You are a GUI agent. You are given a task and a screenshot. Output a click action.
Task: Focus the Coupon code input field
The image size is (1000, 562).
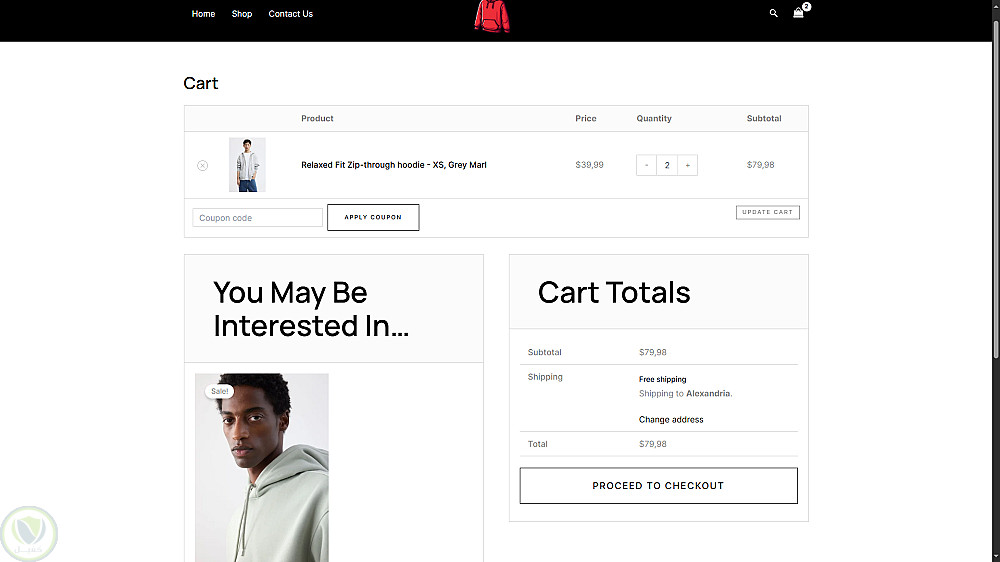pyautogui.click(x=257, y=218)
